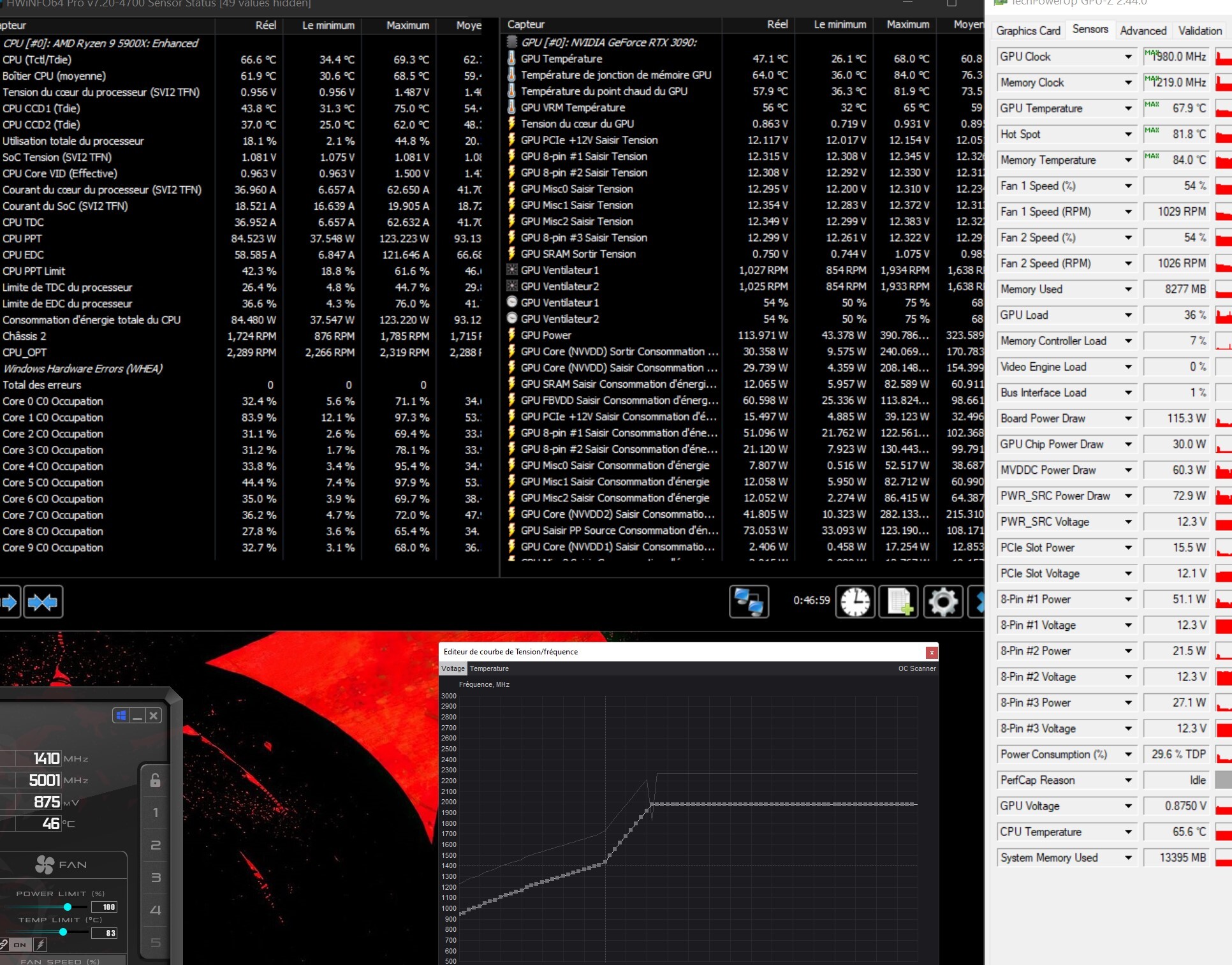Click the clock reset timer icon
This screenshot has width=1232, height=965.
point(854,601)
